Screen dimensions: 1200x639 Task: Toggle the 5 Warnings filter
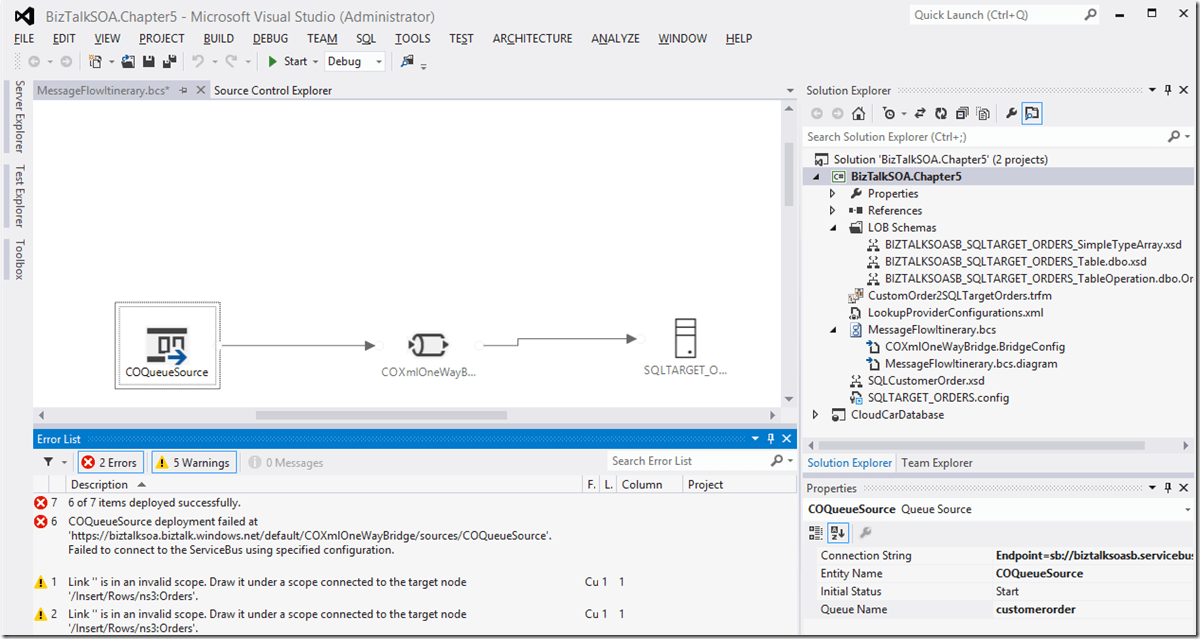[x=194, y=463]
